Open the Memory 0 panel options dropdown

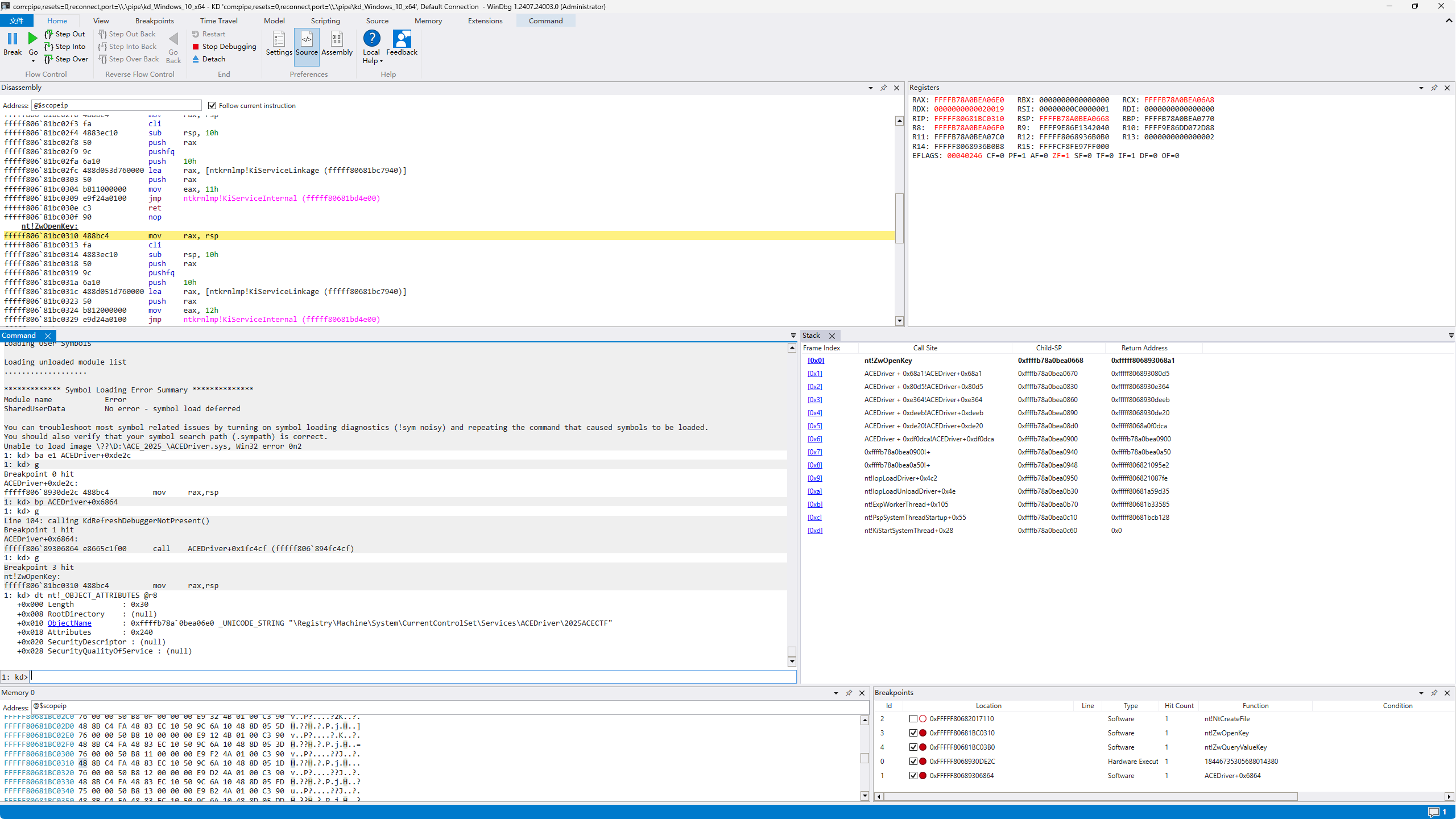(x=836, y=693)
